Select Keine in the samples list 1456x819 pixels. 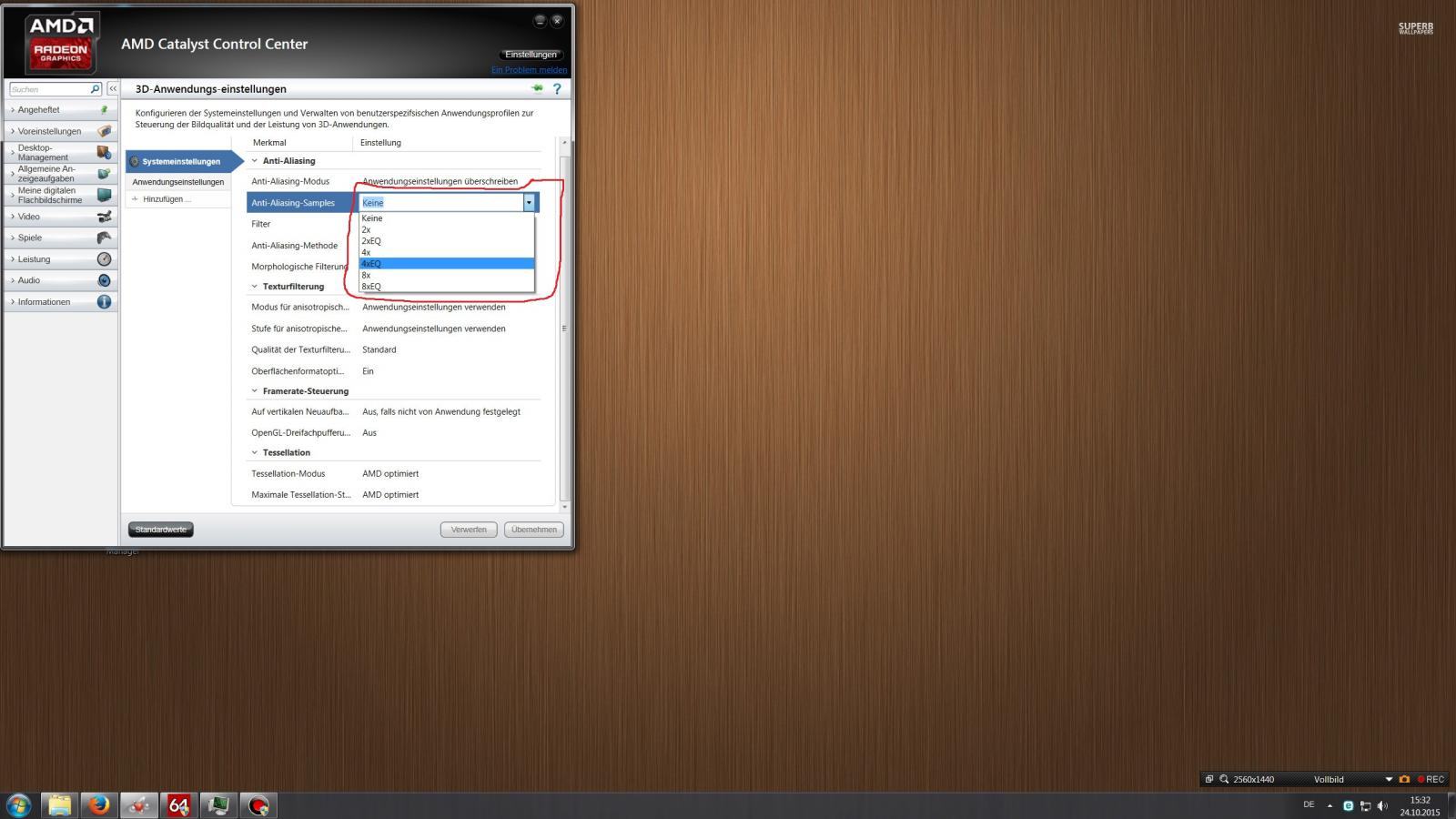coord(446,218)
